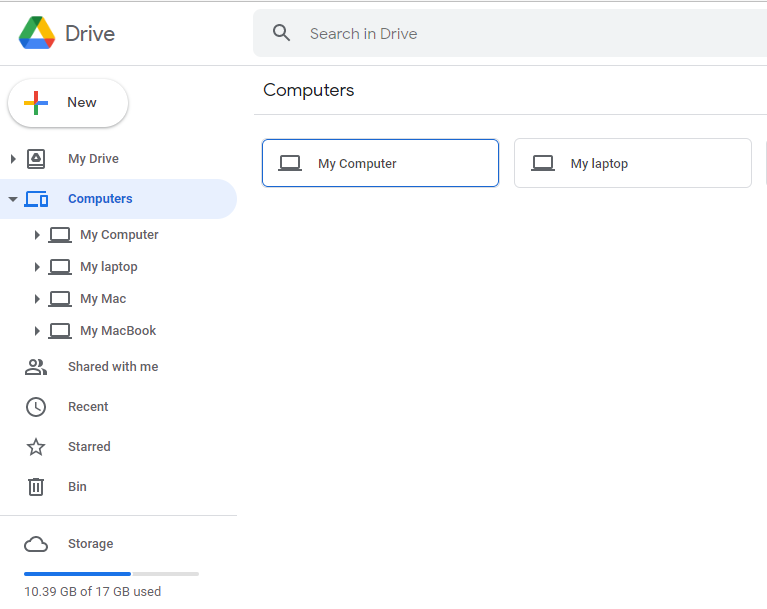Click the Recent clock icon
767x609 pixels.
click(x=36, y=407)
